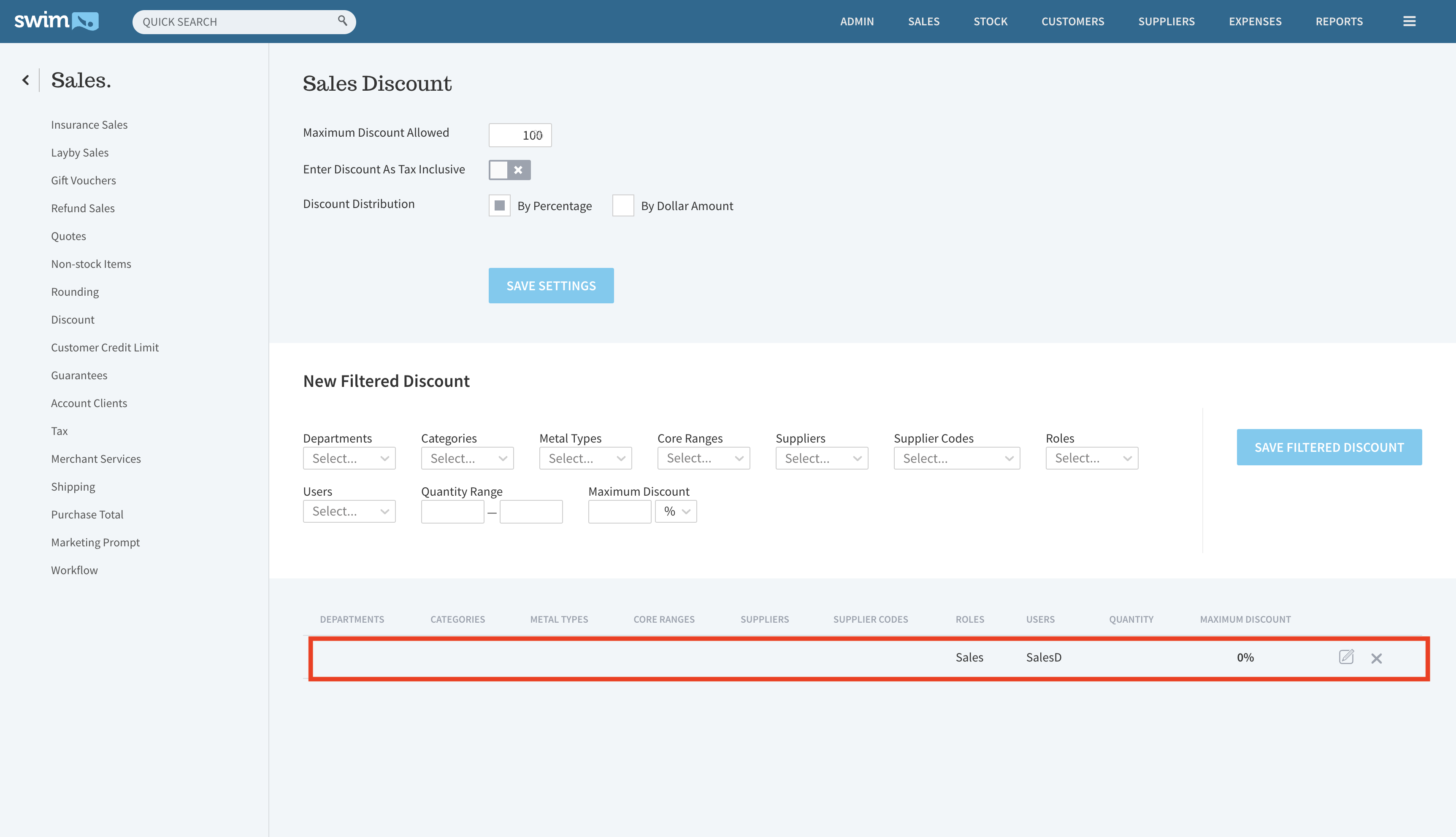Toggle Enter Discount As Tax Inclusive switch
1456x837 pixels.
(509, 170)
